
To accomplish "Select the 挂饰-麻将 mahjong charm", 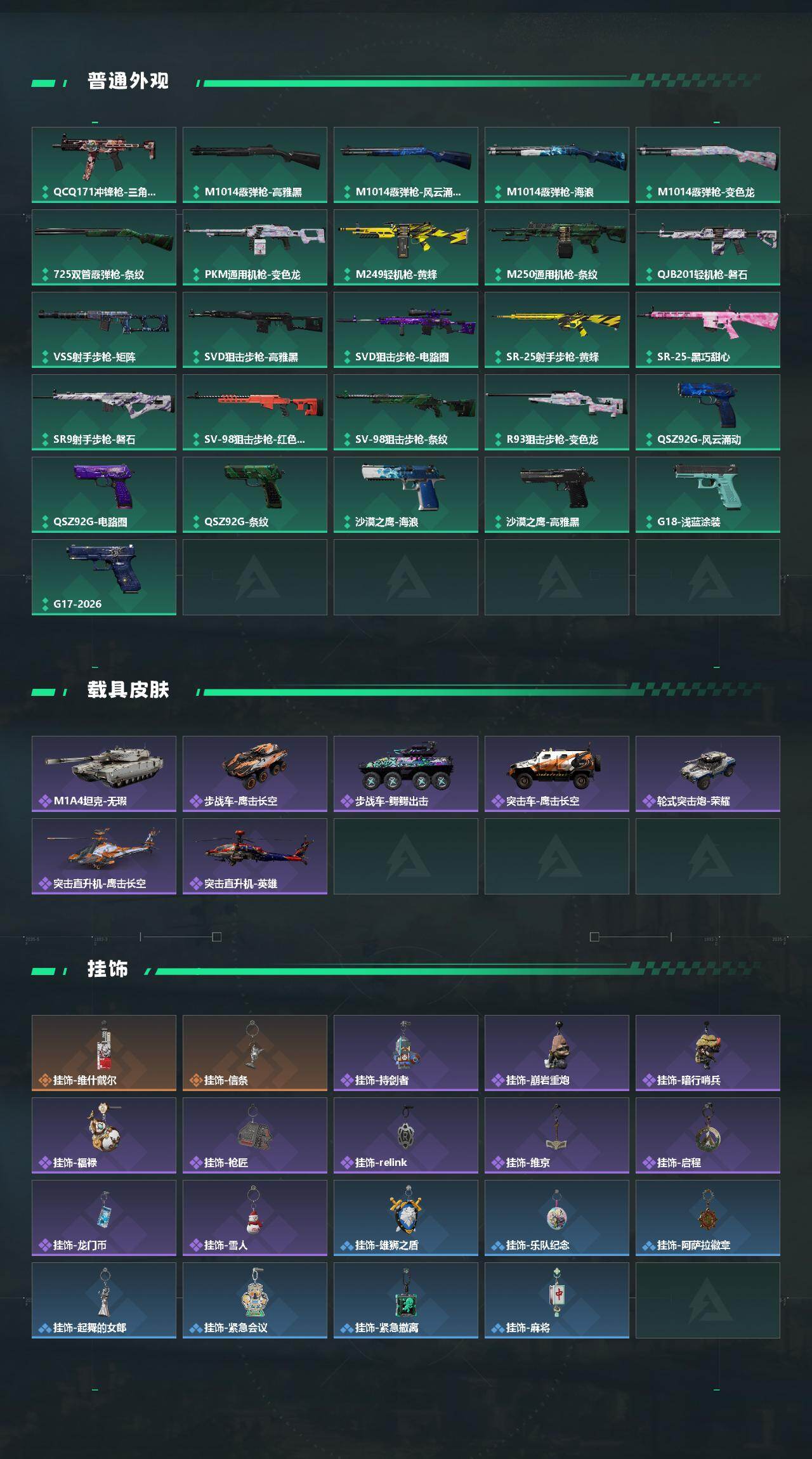I will (557, 1300).
